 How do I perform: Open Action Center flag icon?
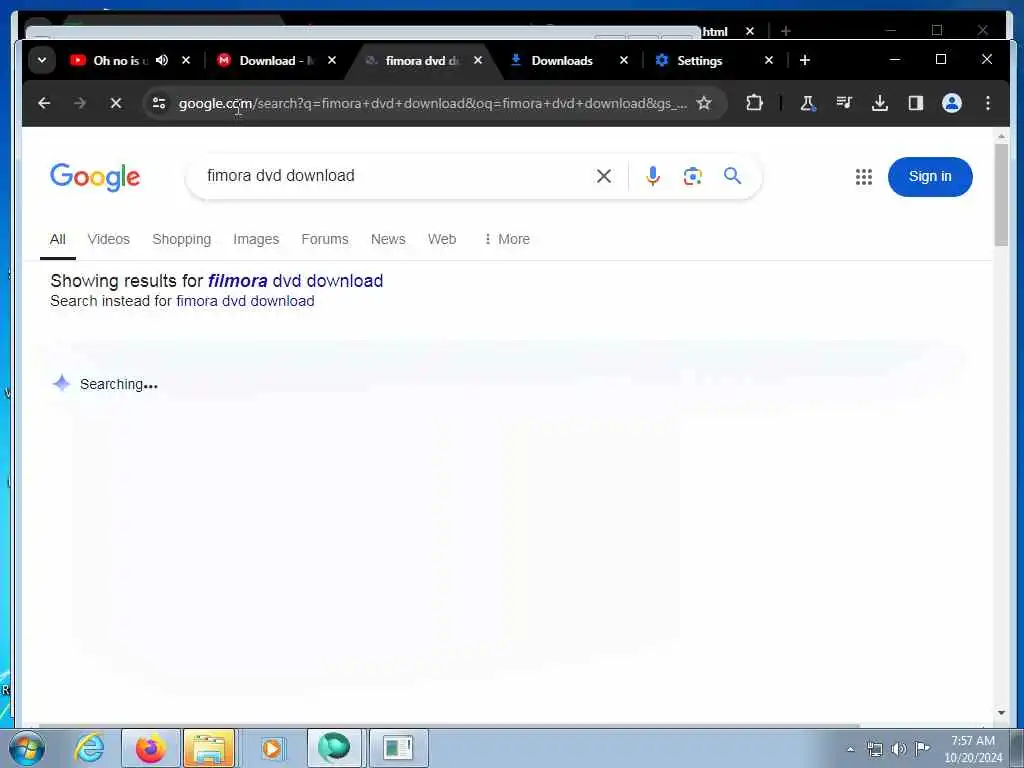[922, 748]
